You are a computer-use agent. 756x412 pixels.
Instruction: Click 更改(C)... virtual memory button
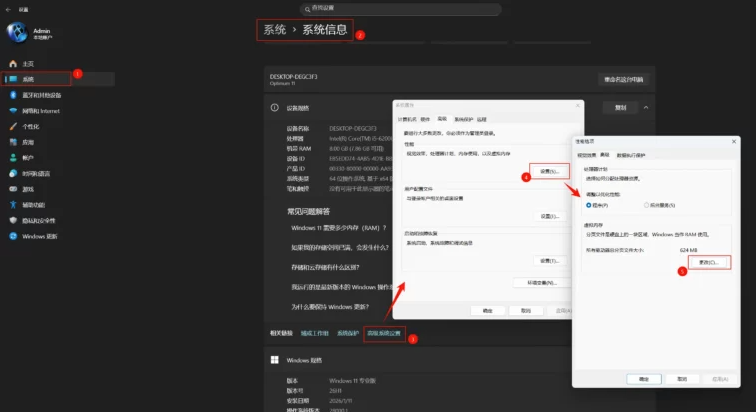[x=709, y=262]
